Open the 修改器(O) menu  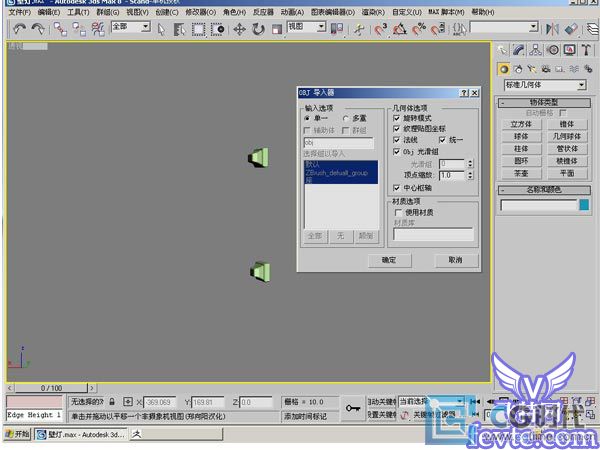point(201,12)
